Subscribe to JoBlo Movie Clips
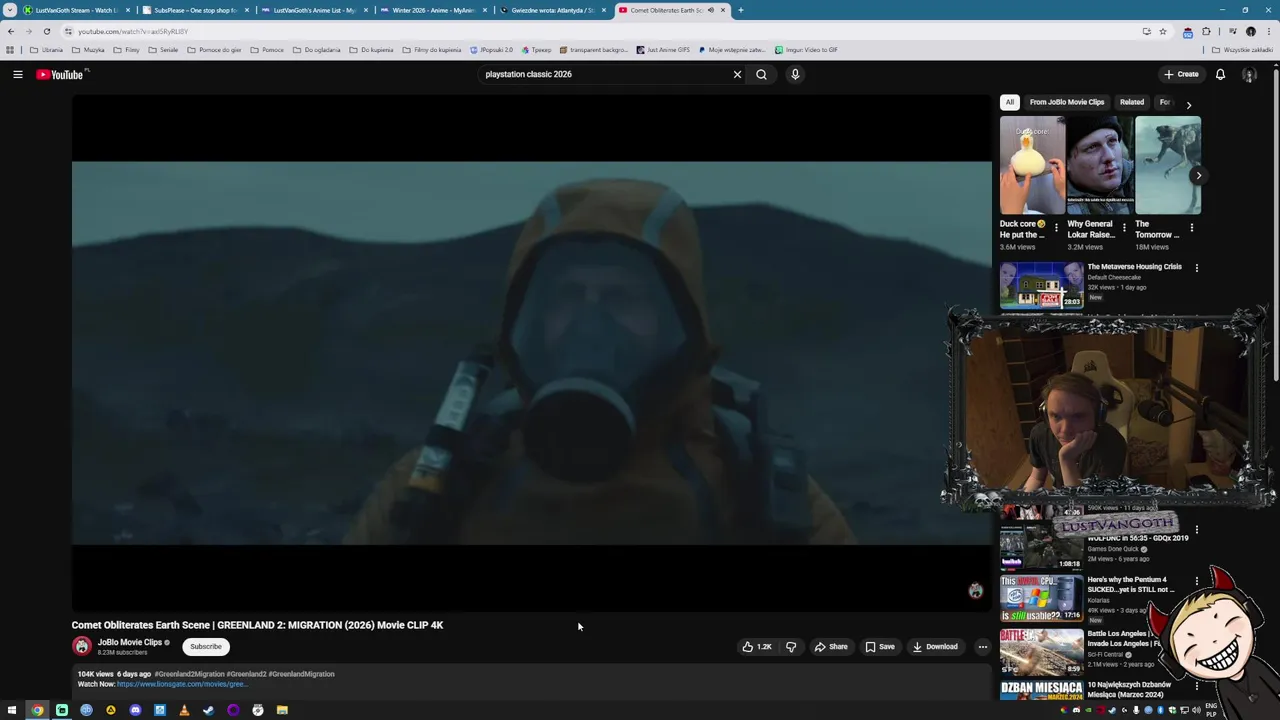Viewport: 1280px width, 720px height. click(206, 647)
